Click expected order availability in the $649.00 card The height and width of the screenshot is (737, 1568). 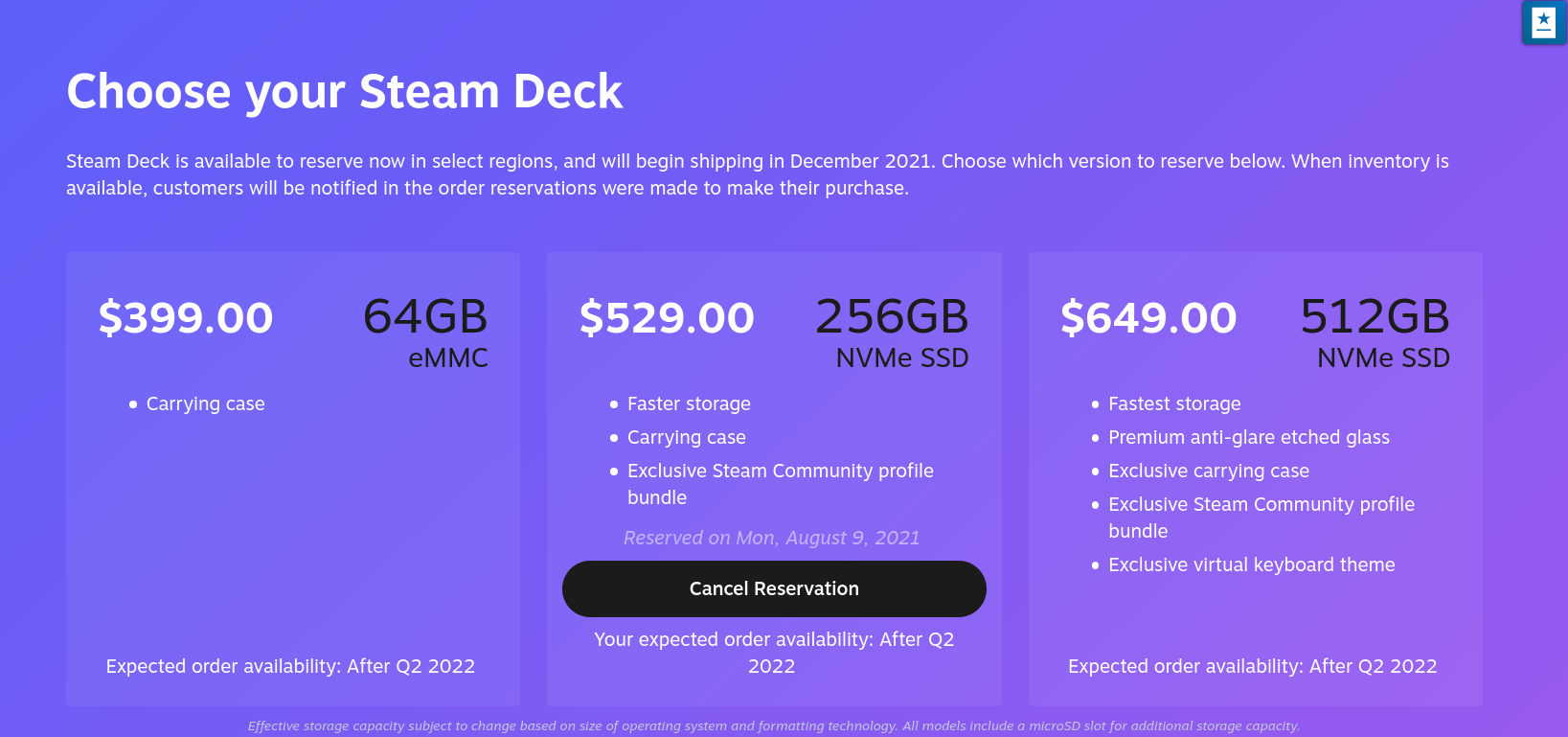[1252, 666]
